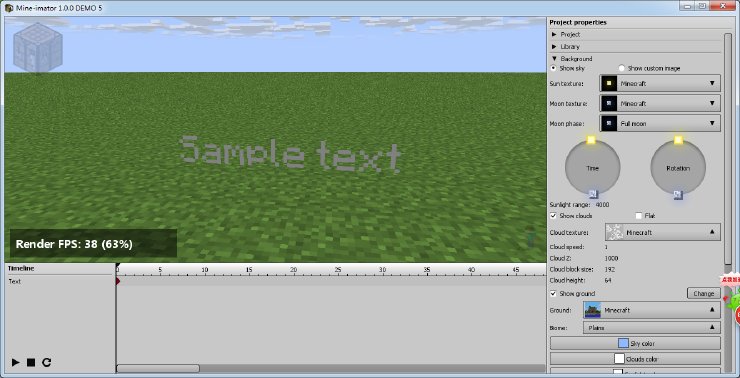Select the Show custom image option
The image size is (740, 378).
coord(622,68)
